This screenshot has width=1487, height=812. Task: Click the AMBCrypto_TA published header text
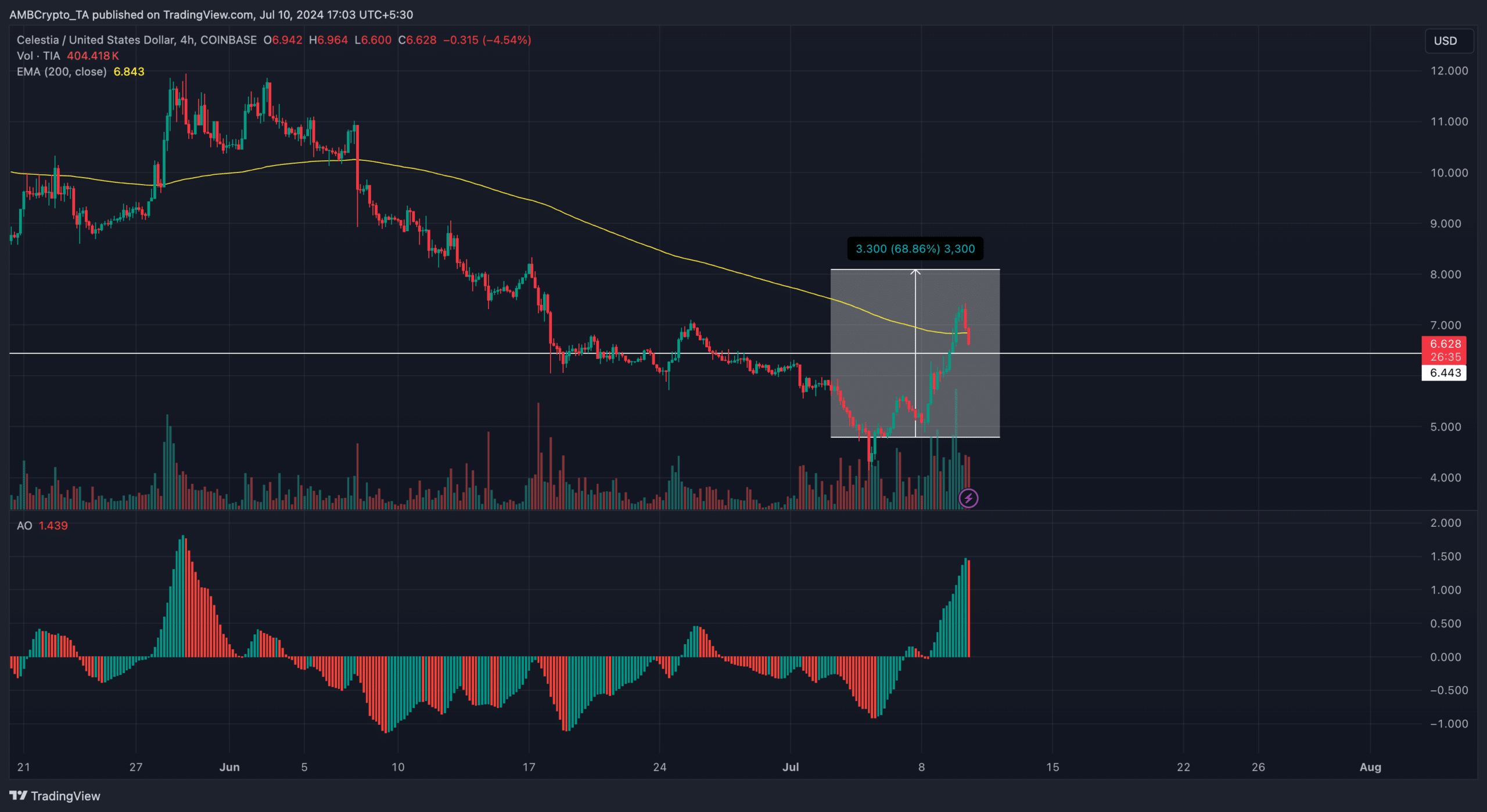tap(211, 15)
